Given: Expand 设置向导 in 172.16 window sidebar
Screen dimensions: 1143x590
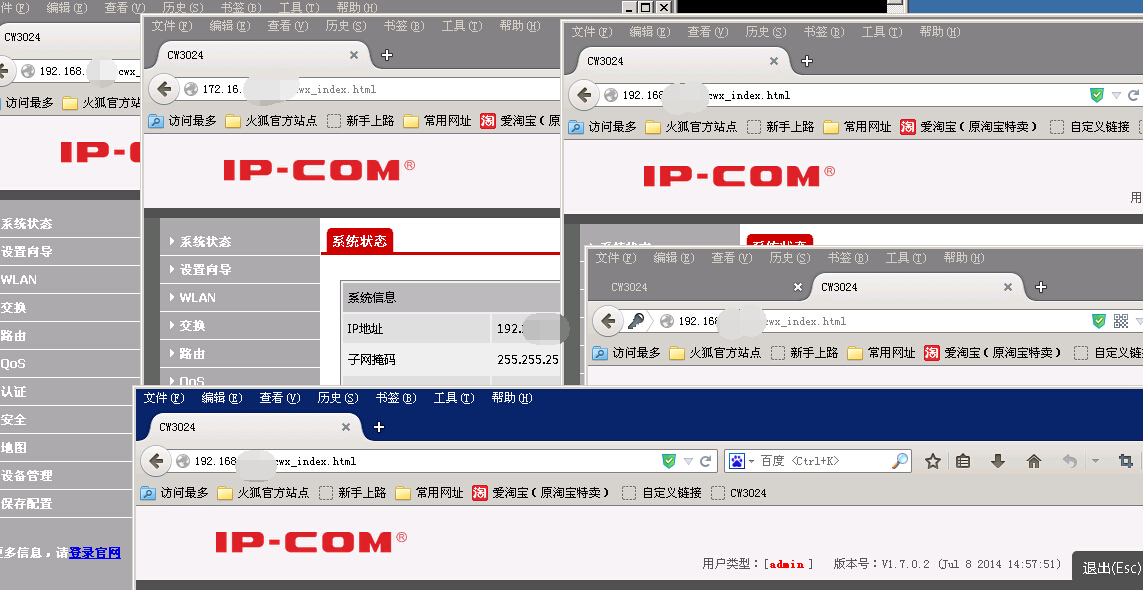Looking at the screenshot, I should (x=239, y=269).
